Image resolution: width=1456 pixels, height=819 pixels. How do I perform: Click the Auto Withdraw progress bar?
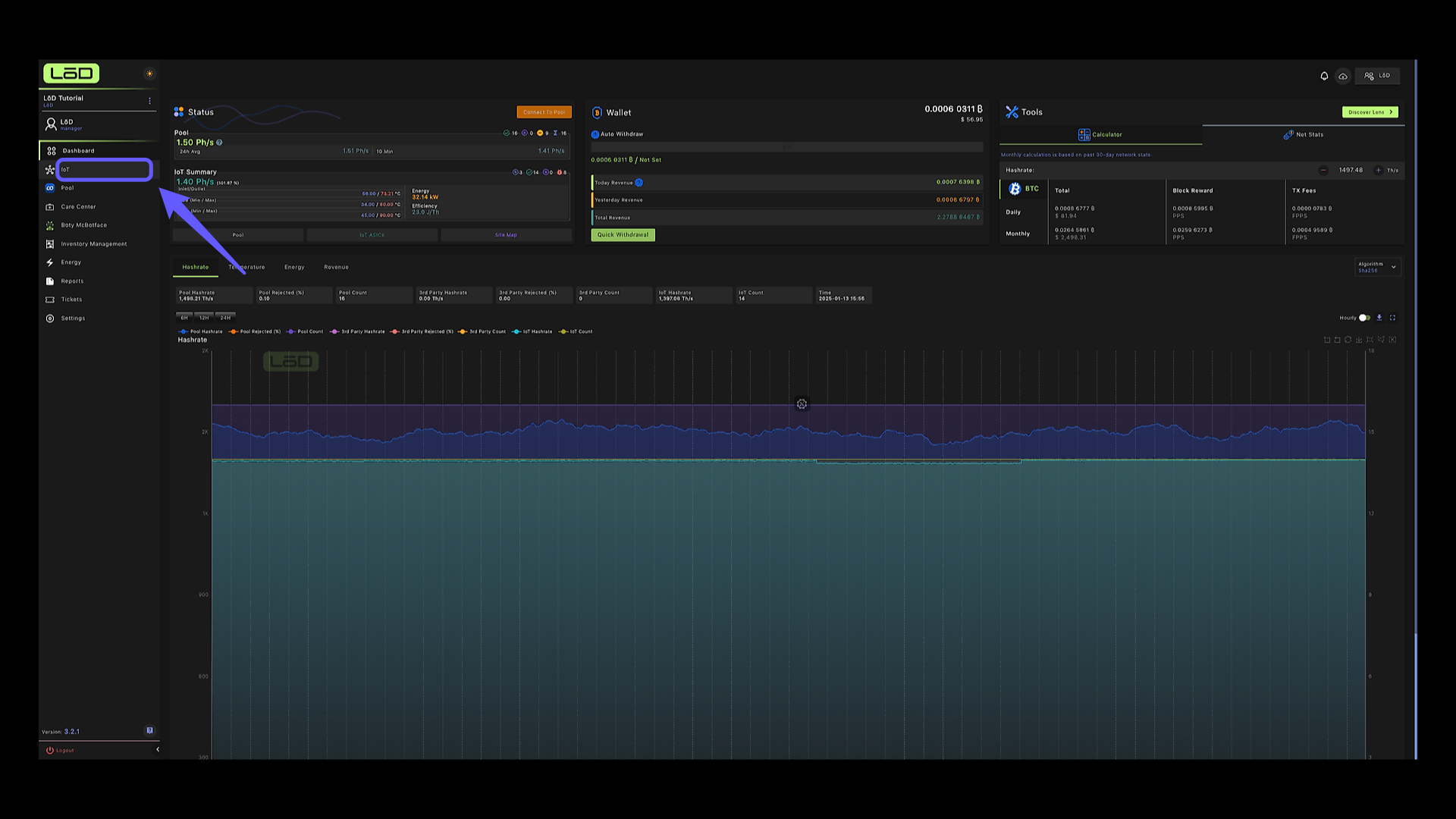[787, 147]
